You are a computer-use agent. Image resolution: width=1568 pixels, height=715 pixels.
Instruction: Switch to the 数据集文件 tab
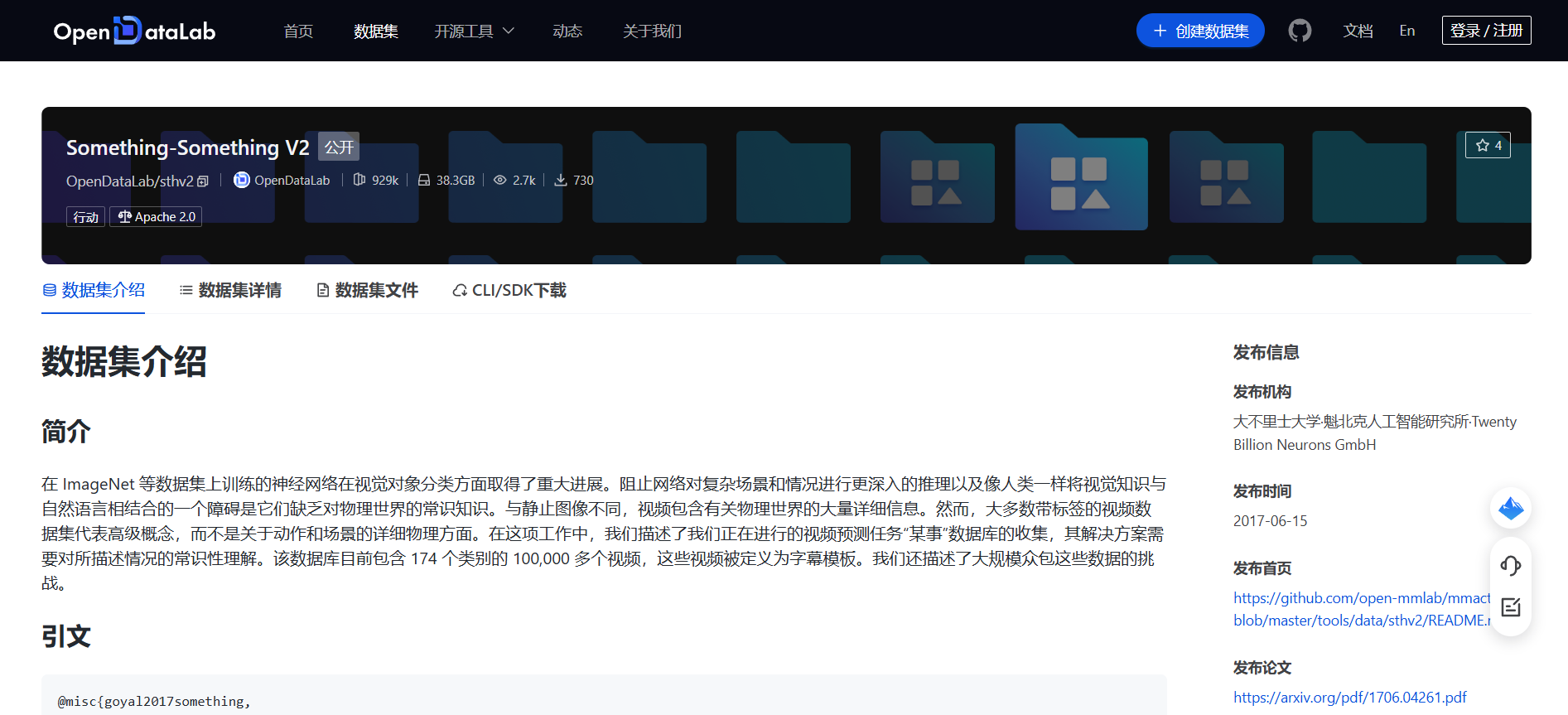(367, 290)
